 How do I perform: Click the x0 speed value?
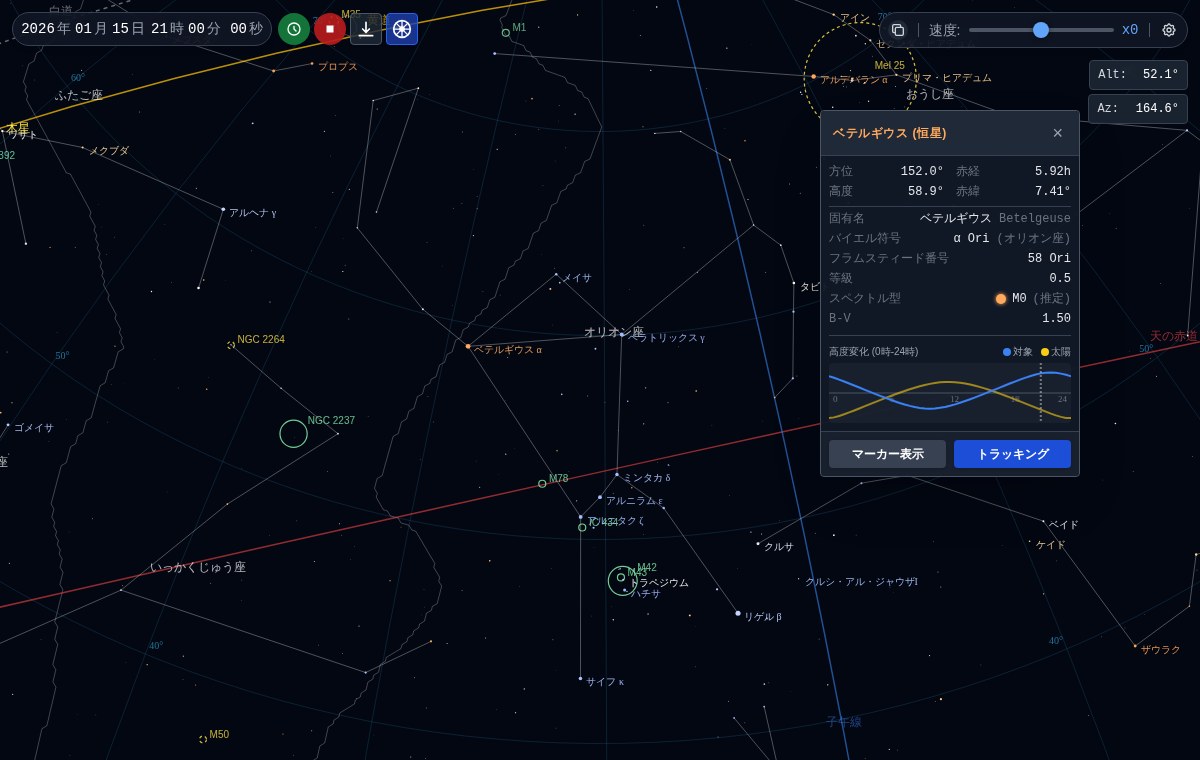click(1130, 30)
